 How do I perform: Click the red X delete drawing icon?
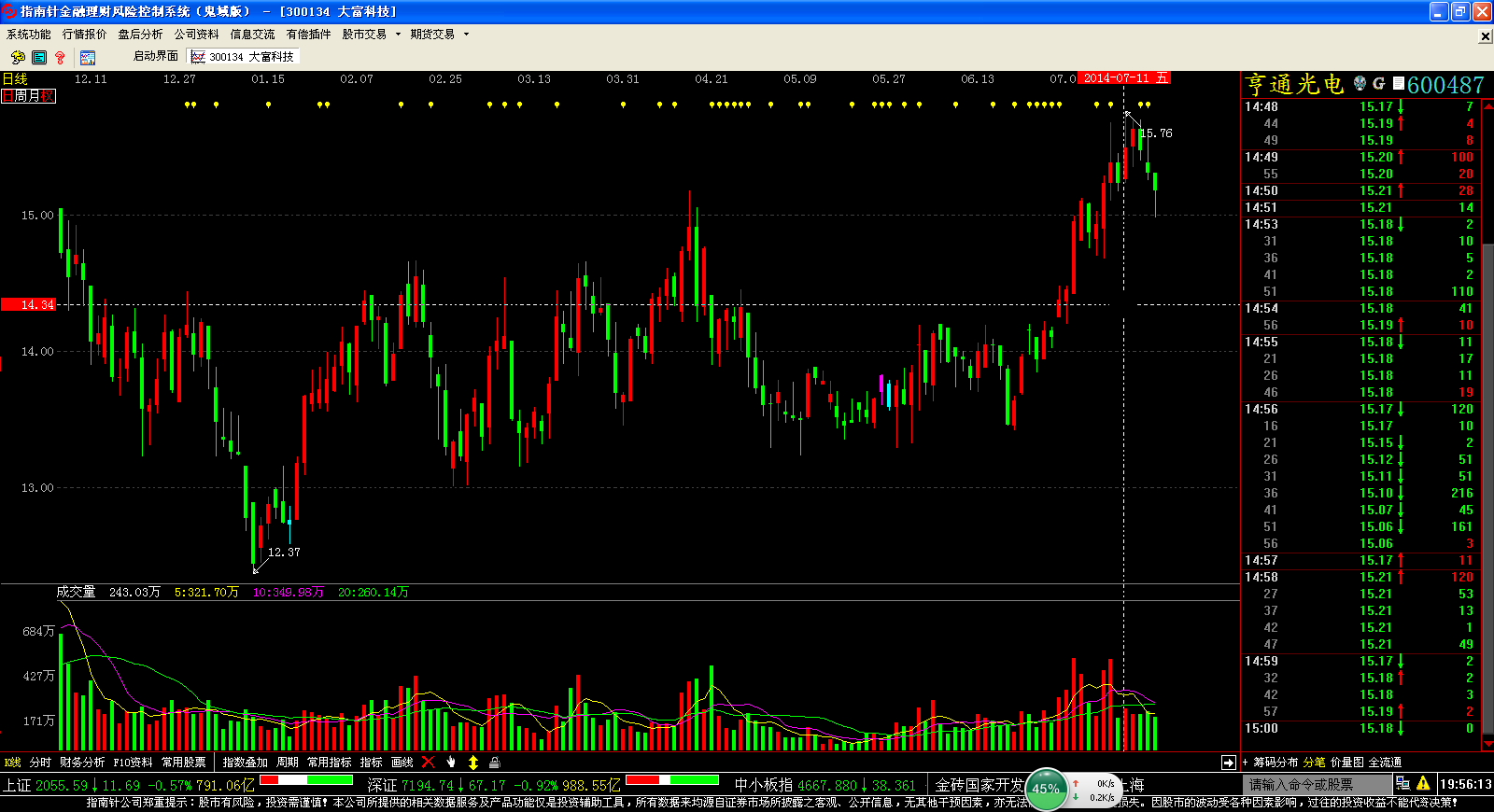coord(429,763)
